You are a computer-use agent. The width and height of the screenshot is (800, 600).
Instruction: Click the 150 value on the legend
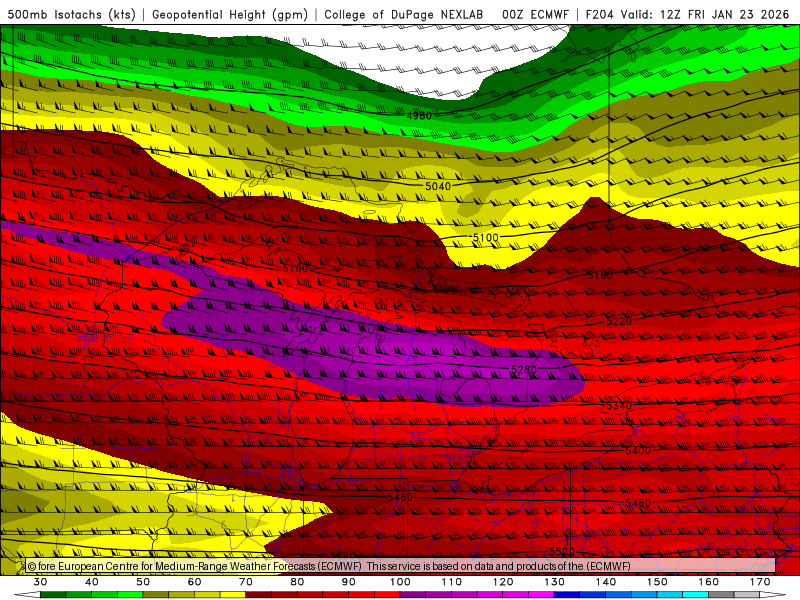(657, 582)
